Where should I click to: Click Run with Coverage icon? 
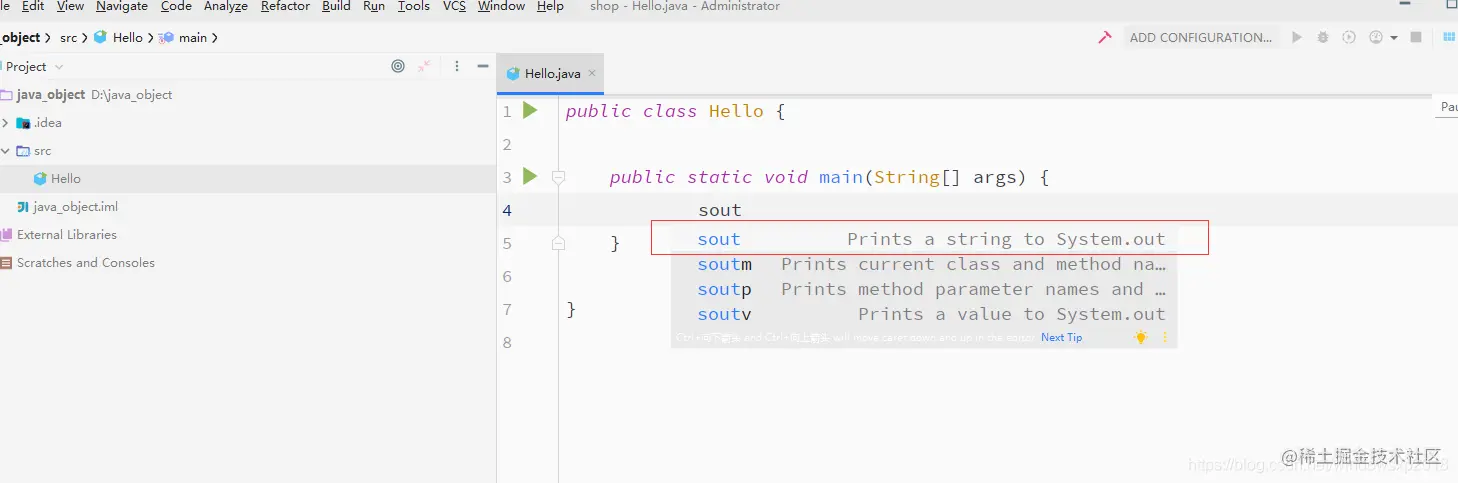pyautogui.click(x=1349, y=37)
